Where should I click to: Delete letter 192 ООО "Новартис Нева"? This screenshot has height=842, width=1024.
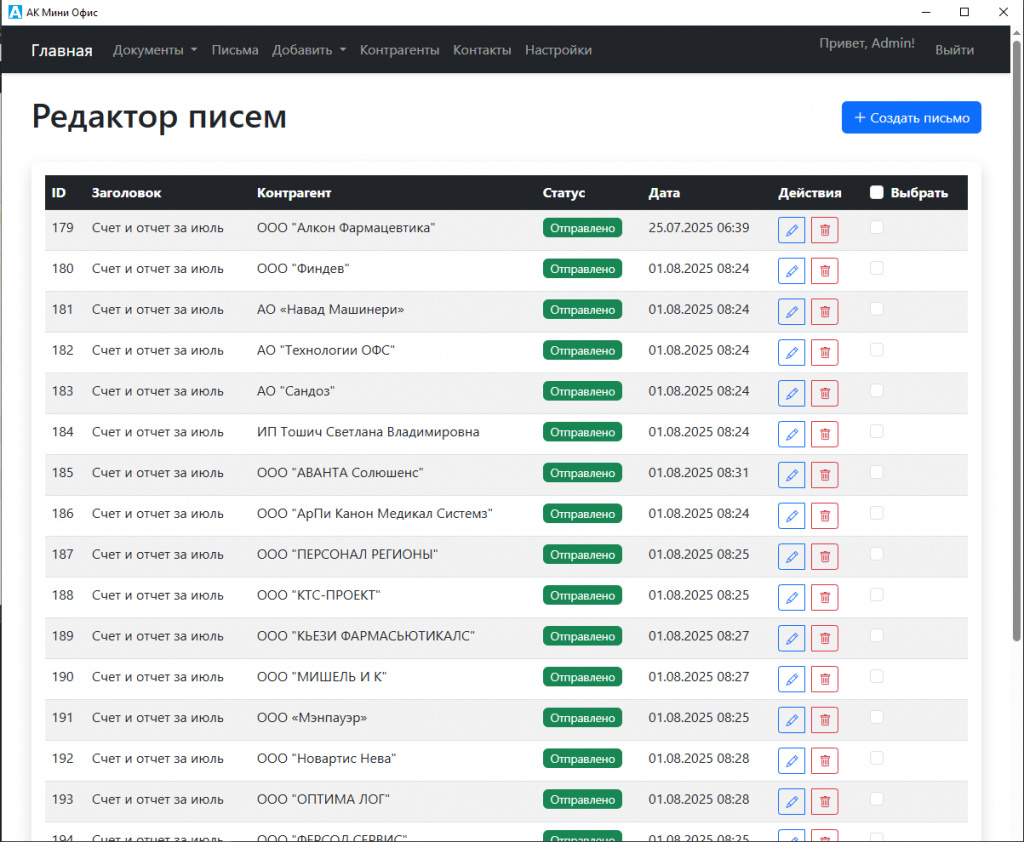[x=824, y=760]
